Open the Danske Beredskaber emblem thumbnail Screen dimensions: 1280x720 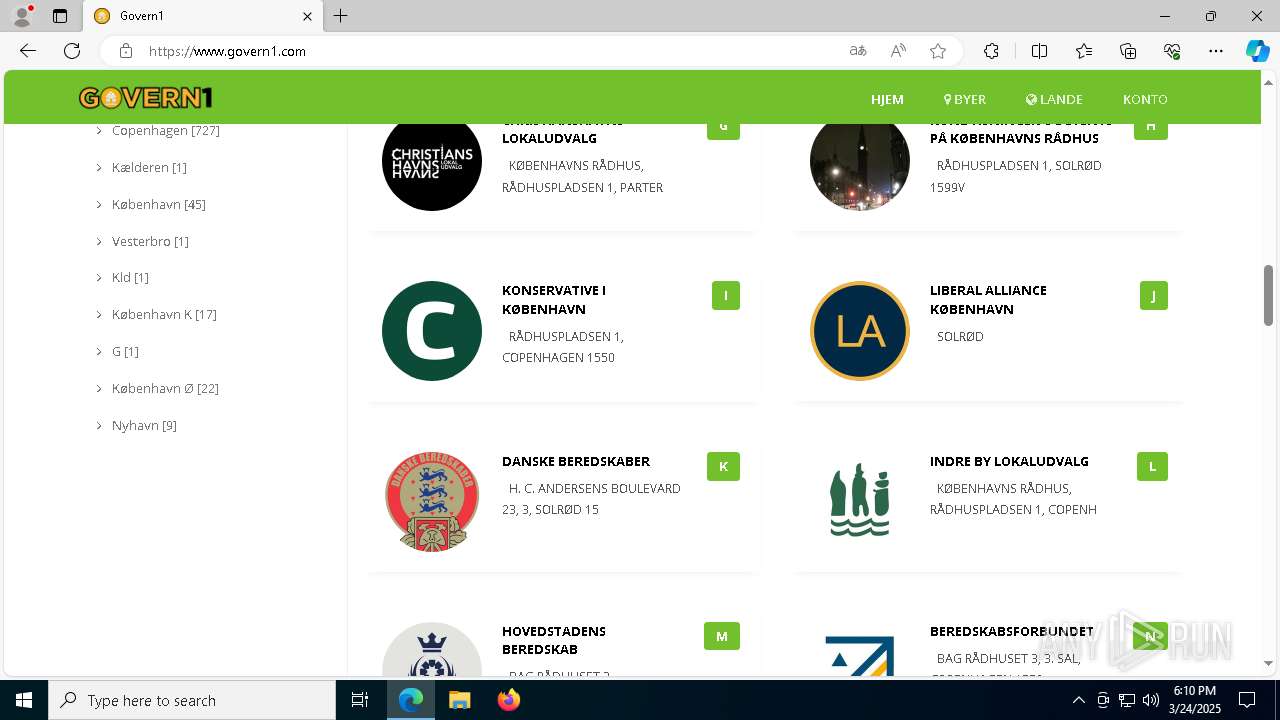coord(432,501)
